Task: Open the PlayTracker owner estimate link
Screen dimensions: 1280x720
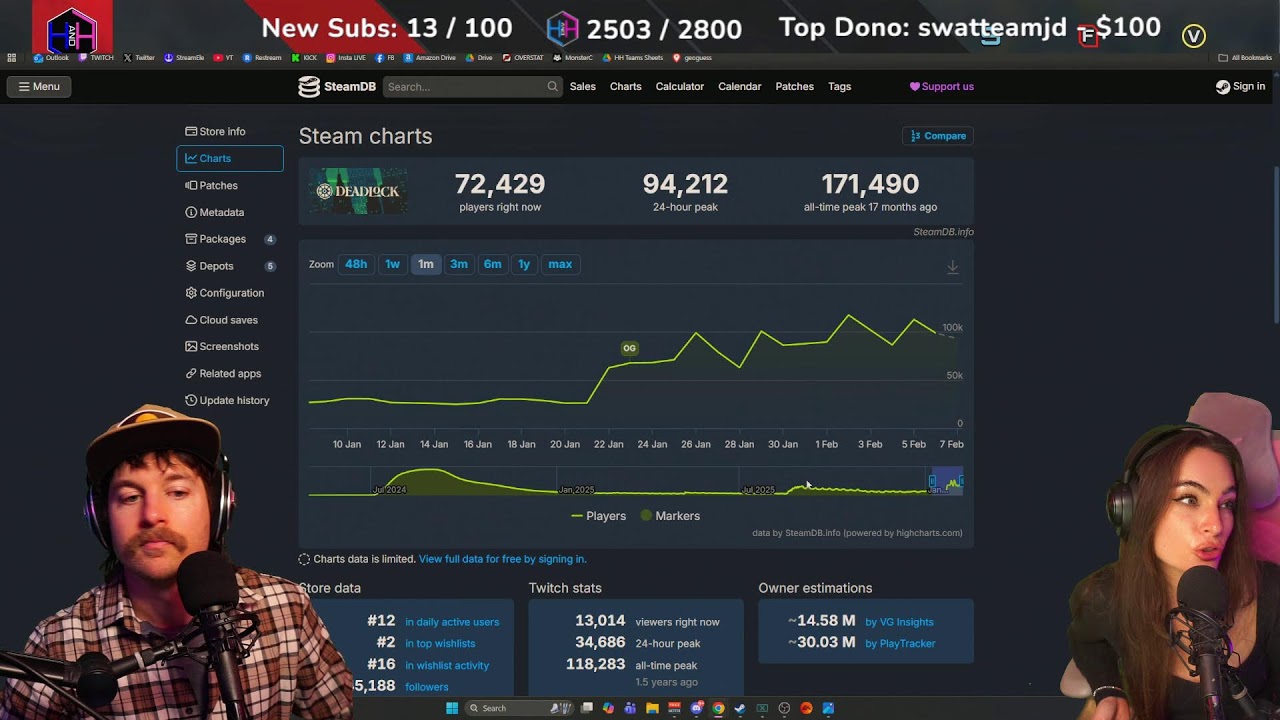Action: point(901,643)
